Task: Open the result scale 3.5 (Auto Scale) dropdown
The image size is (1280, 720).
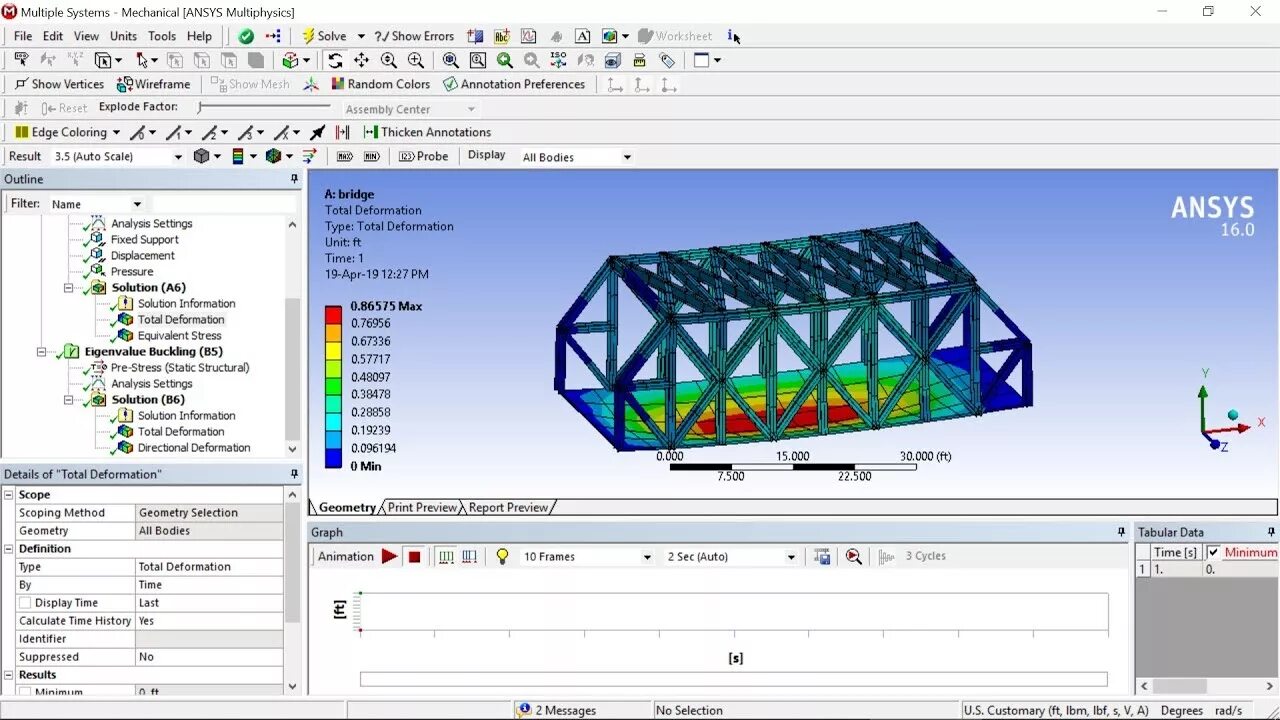Action: [x=178, y=157]
